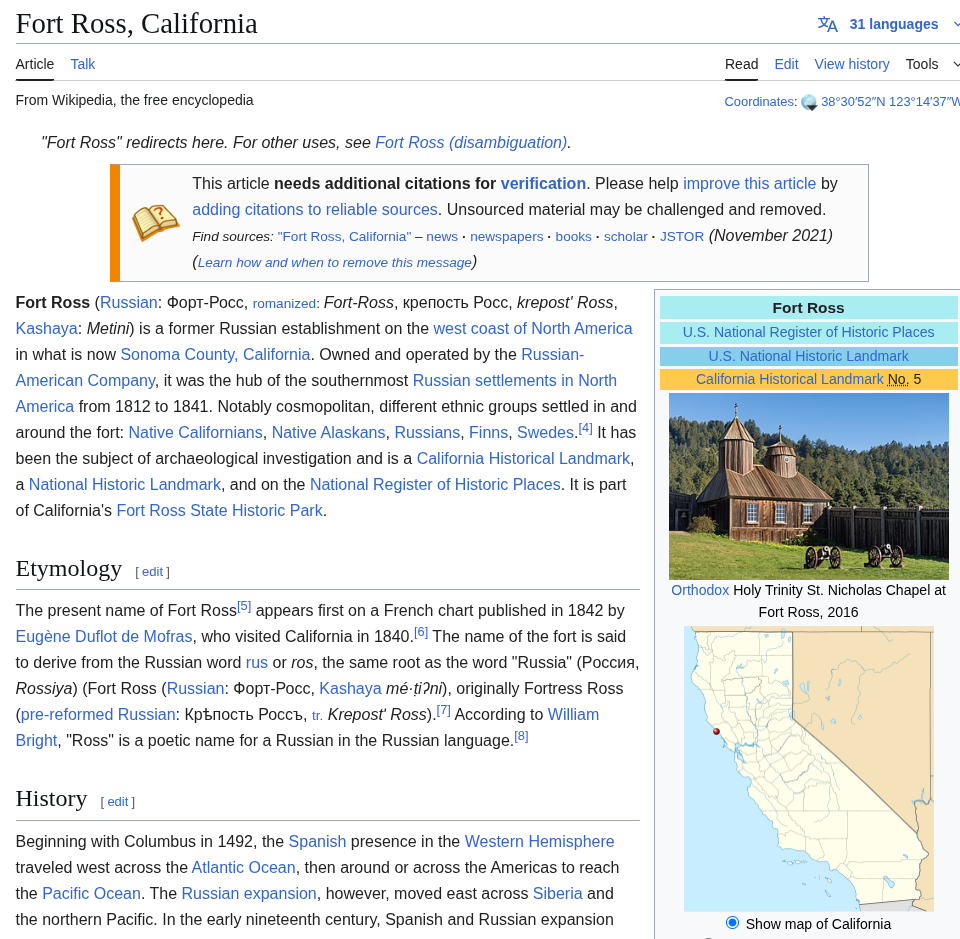Open the Finns link

pos(488,433)
